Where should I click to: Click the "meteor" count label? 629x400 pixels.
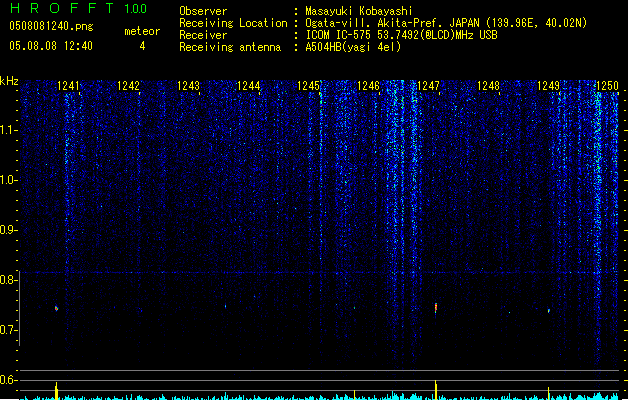(x=142, y=31)
